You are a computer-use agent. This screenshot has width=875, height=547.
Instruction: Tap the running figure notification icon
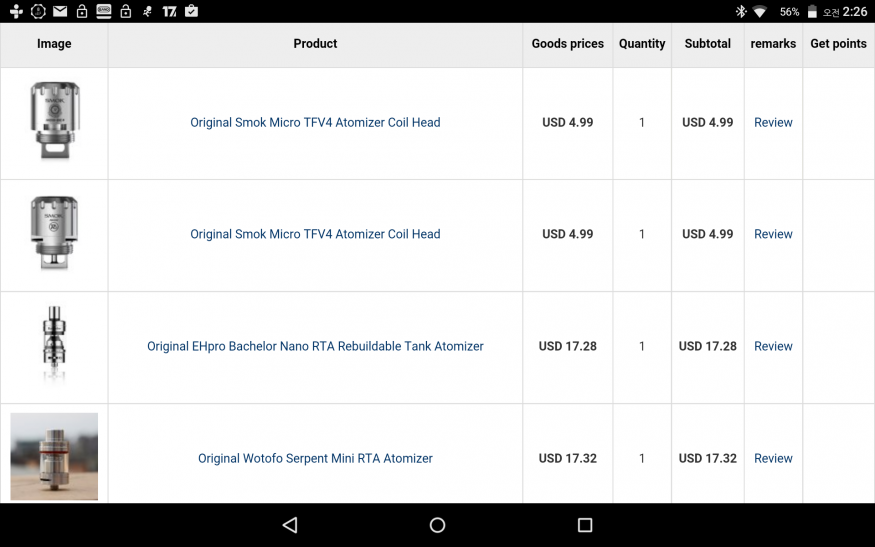pyautogui.click(x=147, y=12)
